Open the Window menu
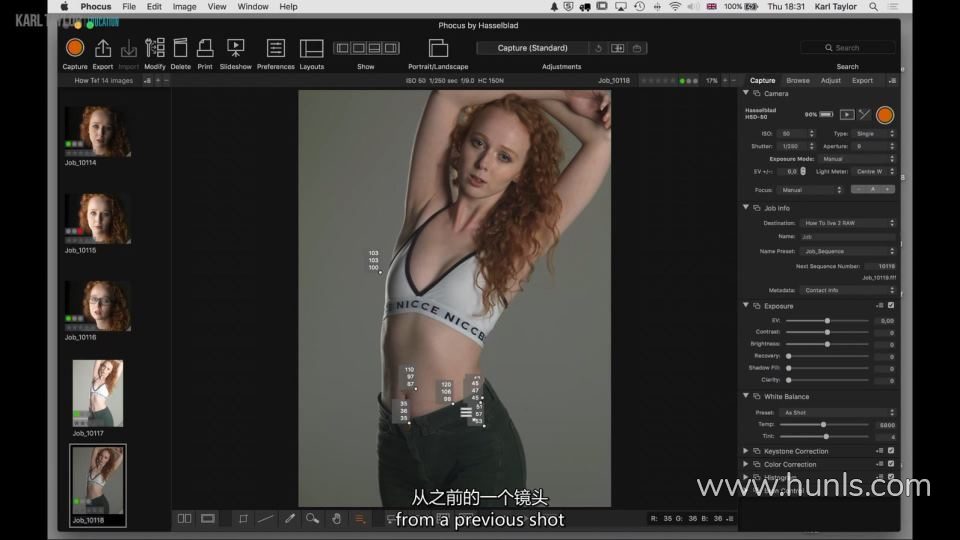Screen dimensions: 960x540 point(253,7)
